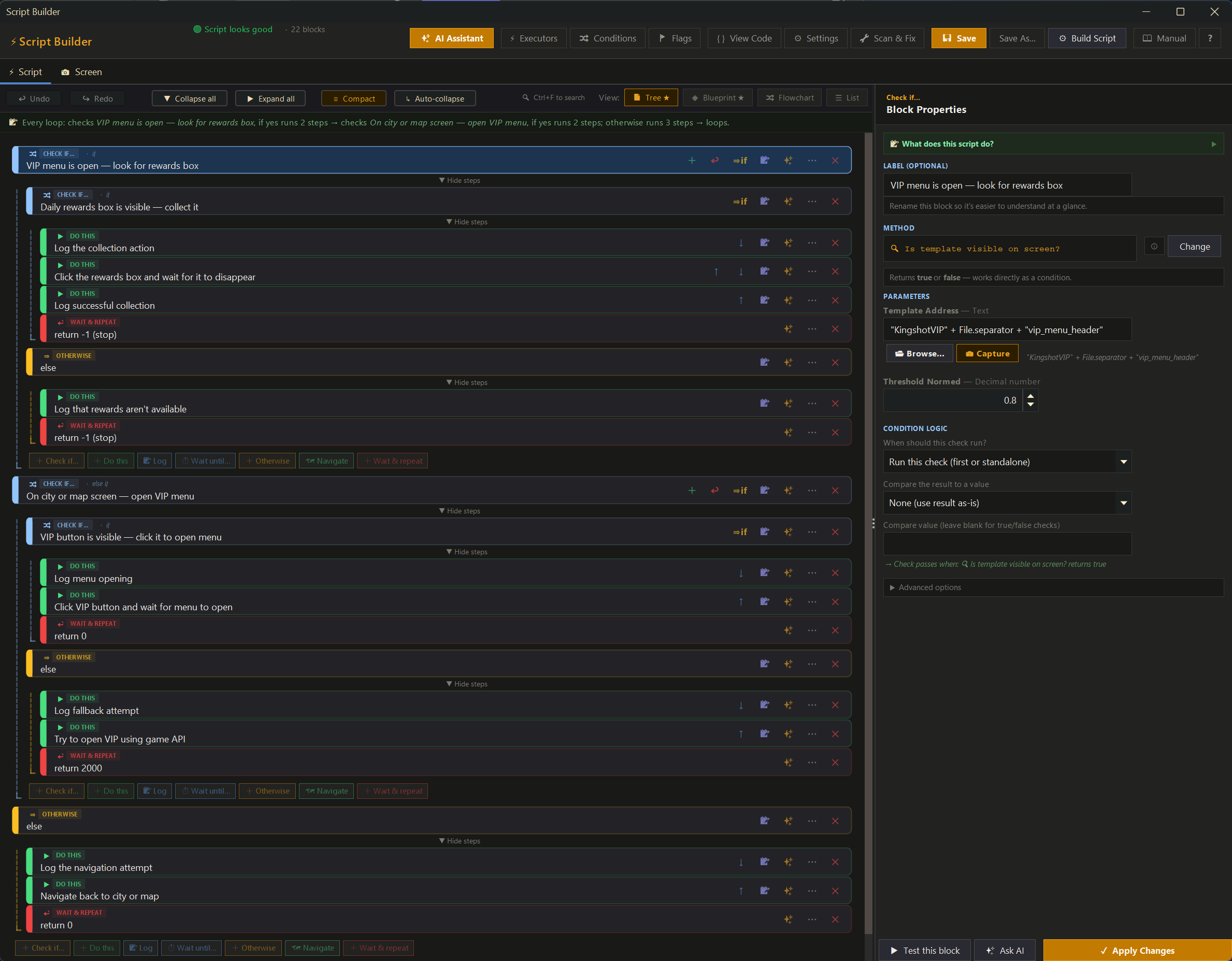The width and height of the screenshot is (1232, 961).
Task: Click '⇒if' icon on 'On city or map screen' block
Action: point(740,491)
